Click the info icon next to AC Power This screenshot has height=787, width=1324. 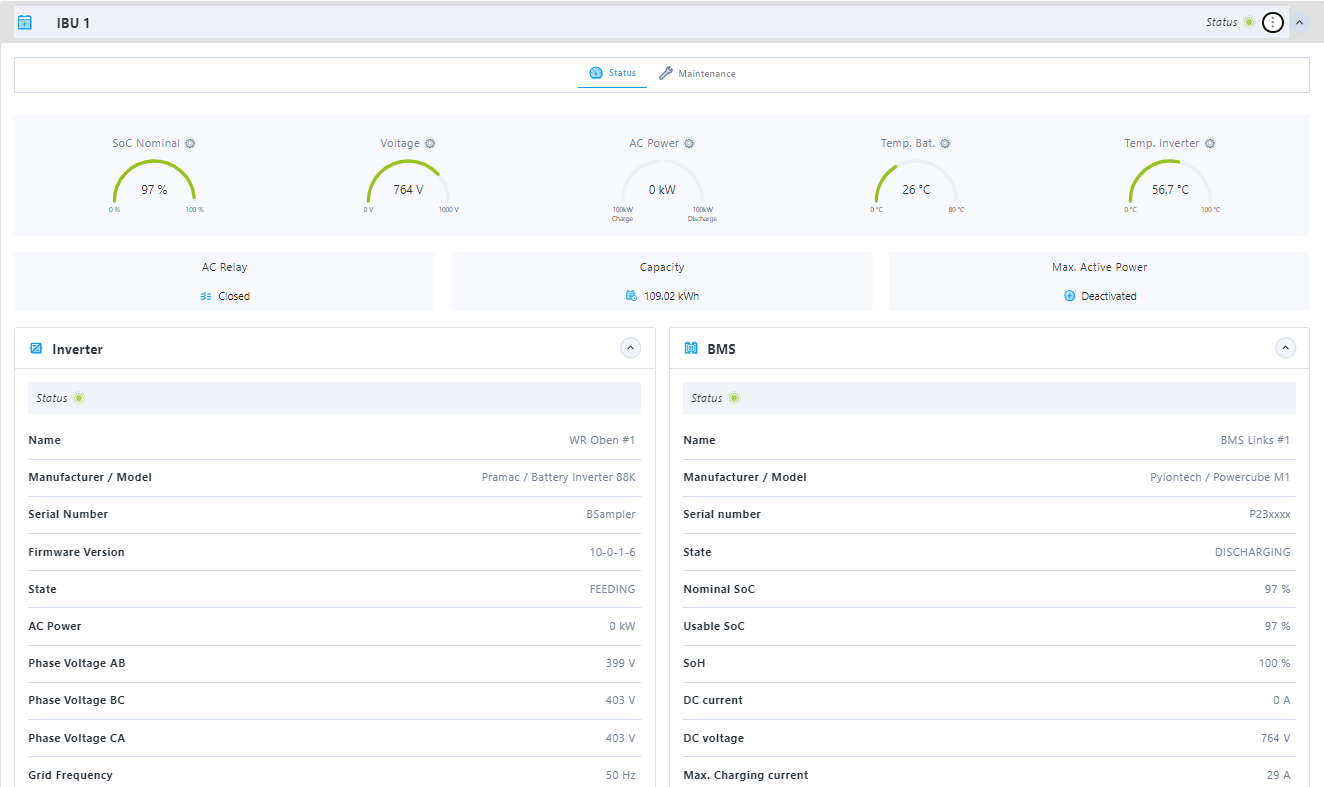click(x=689, y=143)
